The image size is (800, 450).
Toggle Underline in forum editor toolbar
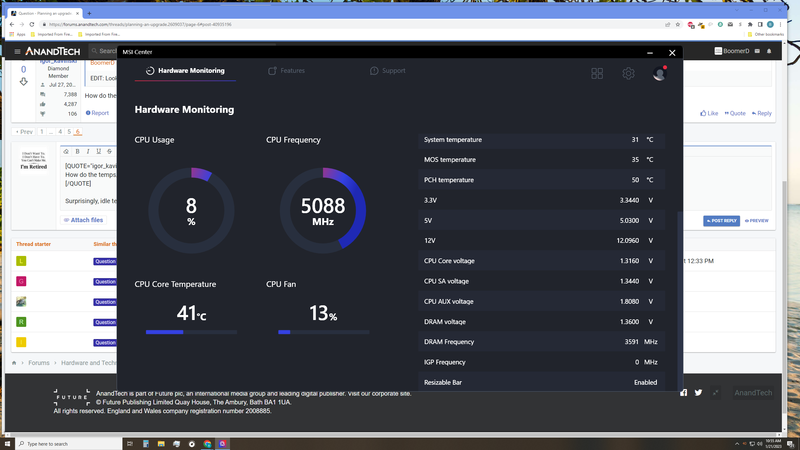(x=98, y=152)
